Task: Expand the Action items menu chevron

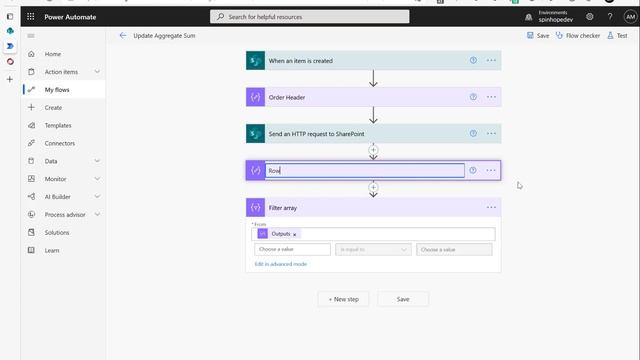Action: (x=97, y=72)
